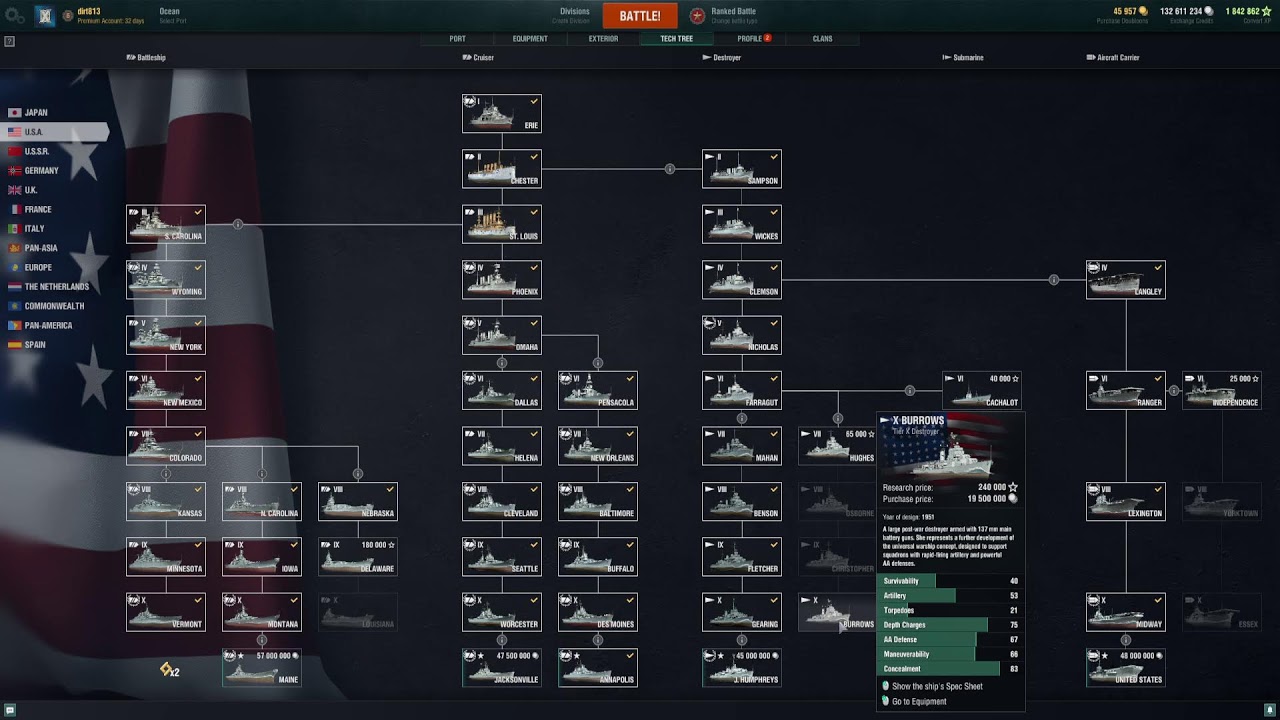Viewport: 1280px width, 720px height.
Task: Start the game with BATTLE! button
Action: pyautogui.click(x=640, y=16)
